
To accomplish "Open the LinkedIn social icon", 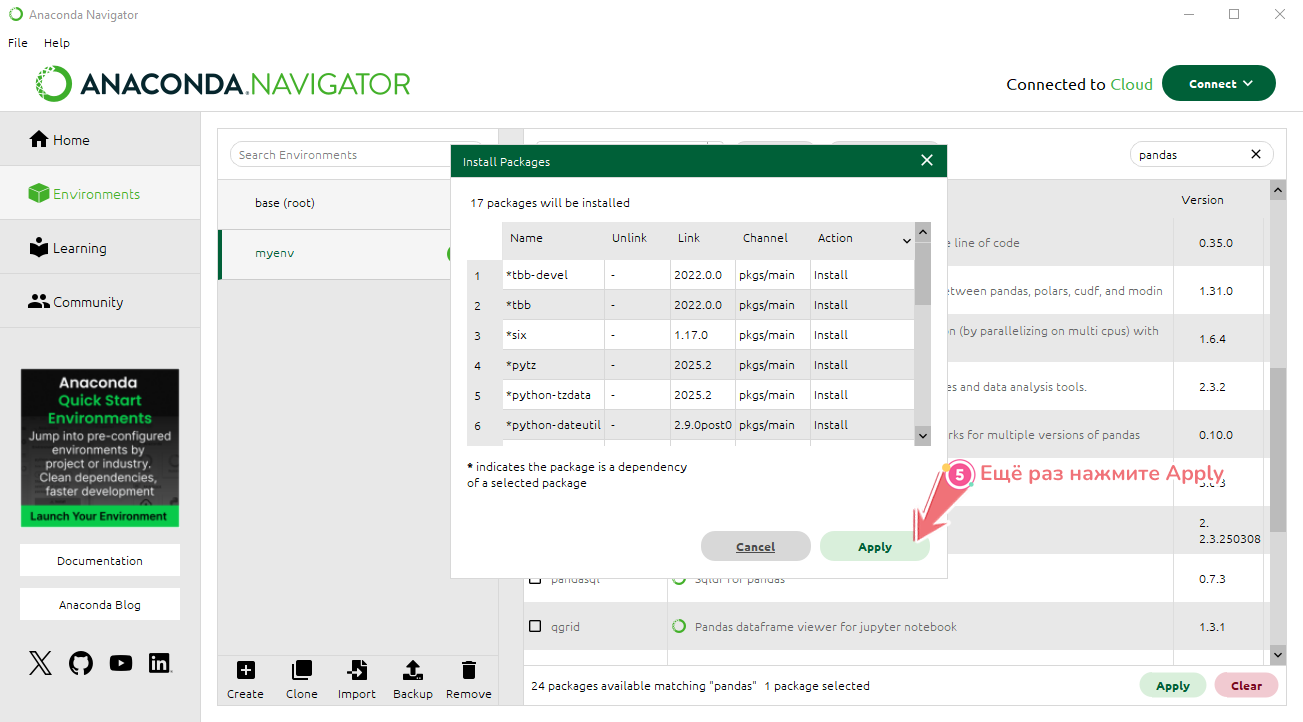I will pos(159,663).
